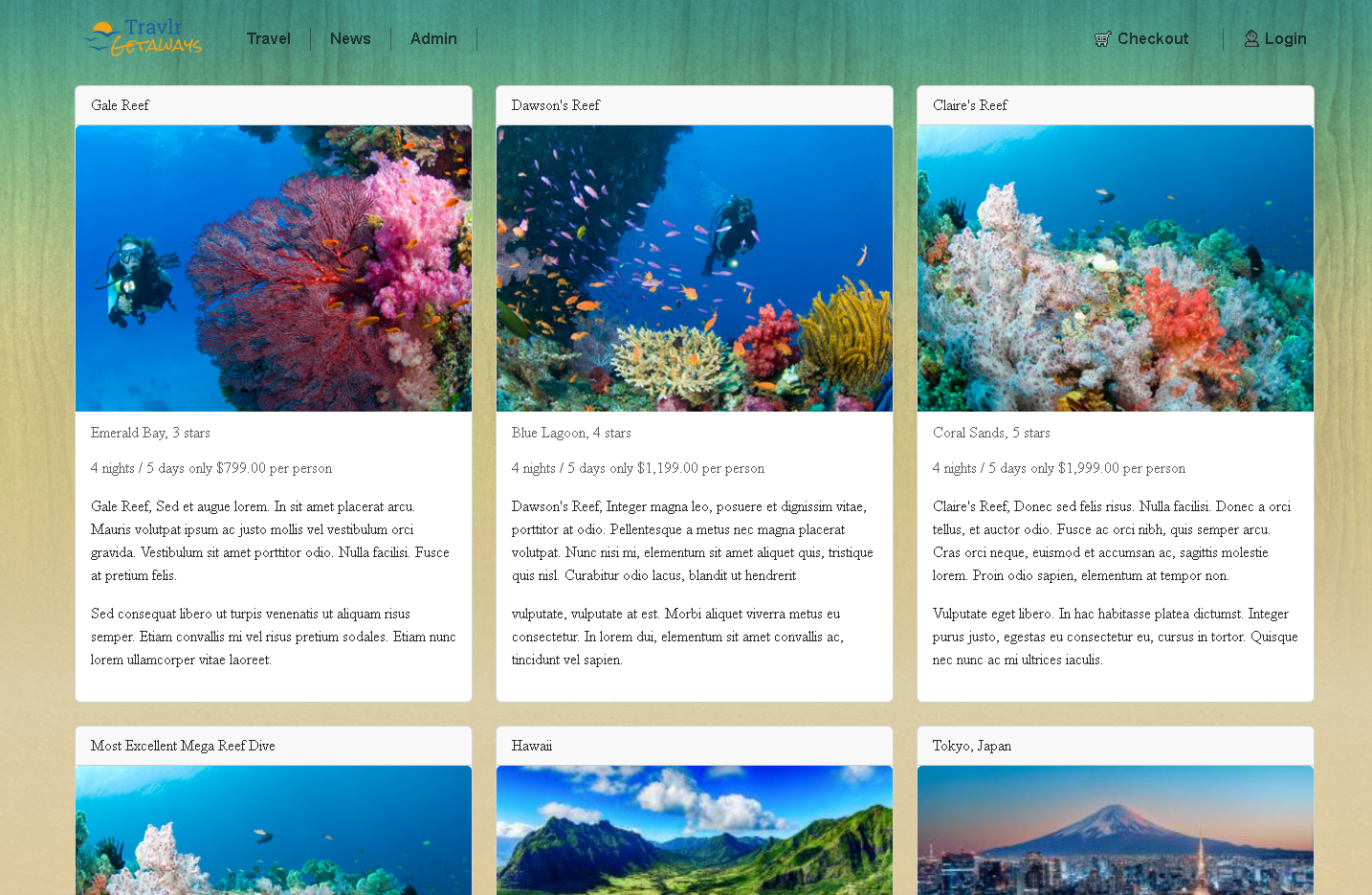Click the Claire's Reef card title
This screenshot has height=895, width=1372.
pyautogui.click(x=970, y=105)
